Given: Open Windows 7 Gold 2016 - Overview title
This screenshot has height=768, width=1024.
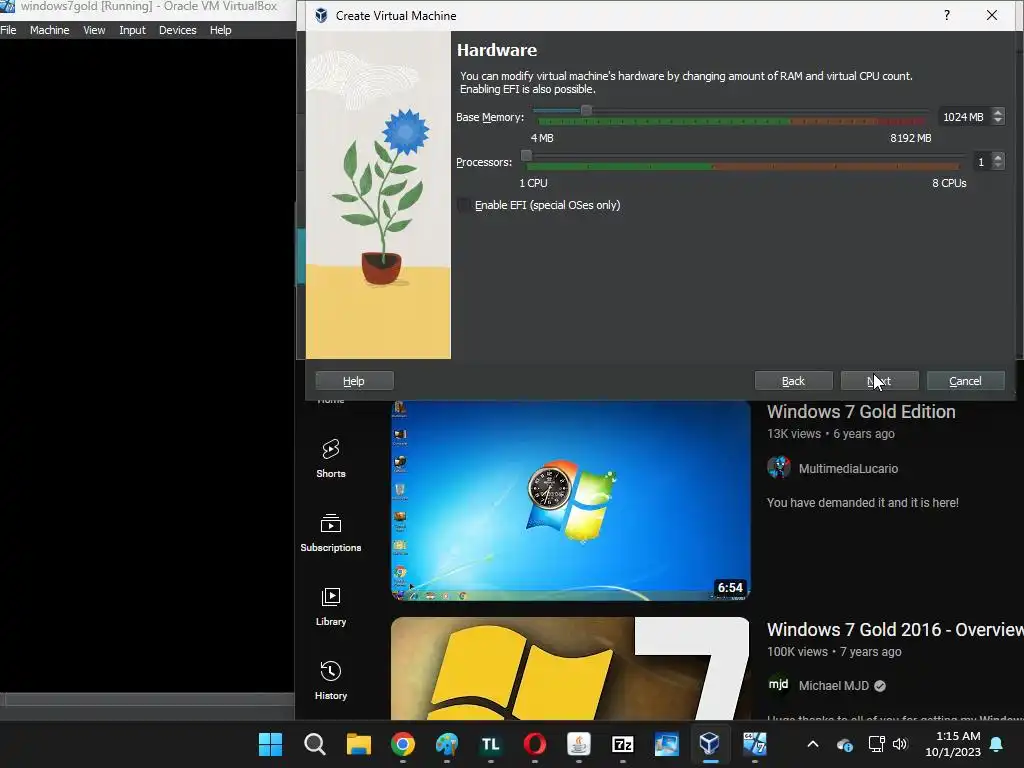Looking at the screenshot, I should pos(895,630).
